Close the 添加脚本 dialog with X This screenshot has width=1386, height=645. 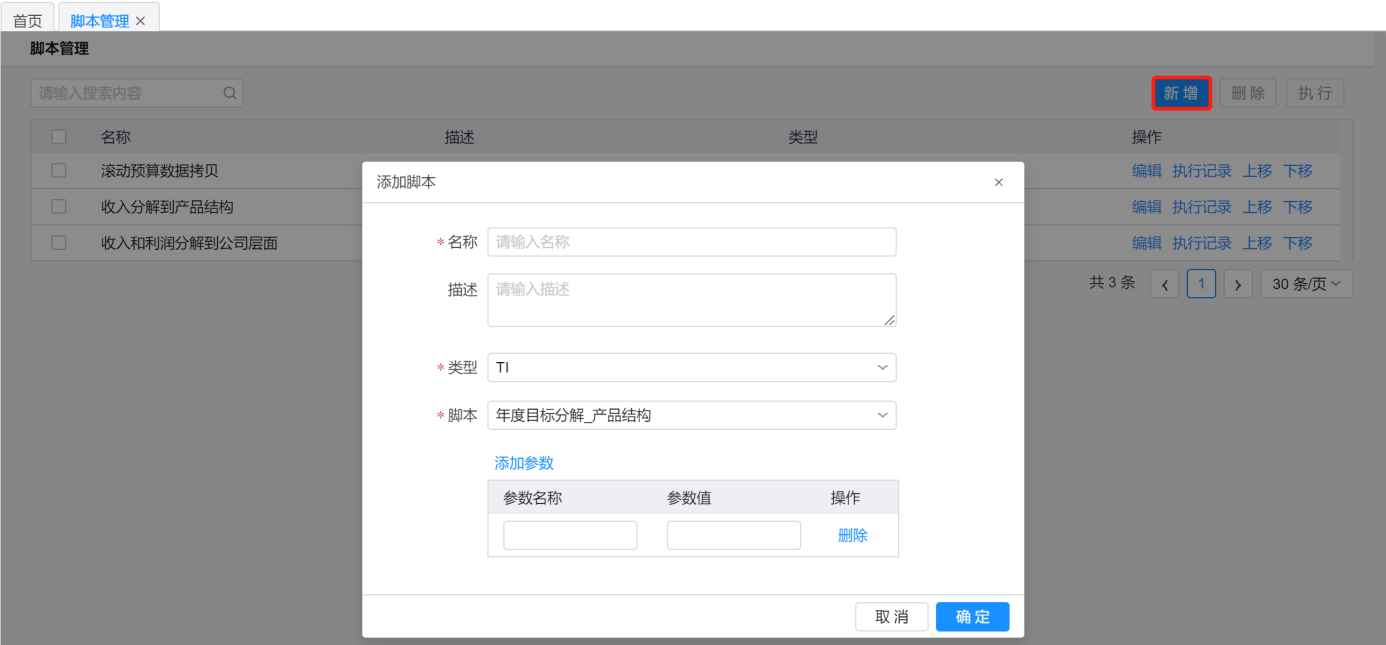tap(998, 182)
